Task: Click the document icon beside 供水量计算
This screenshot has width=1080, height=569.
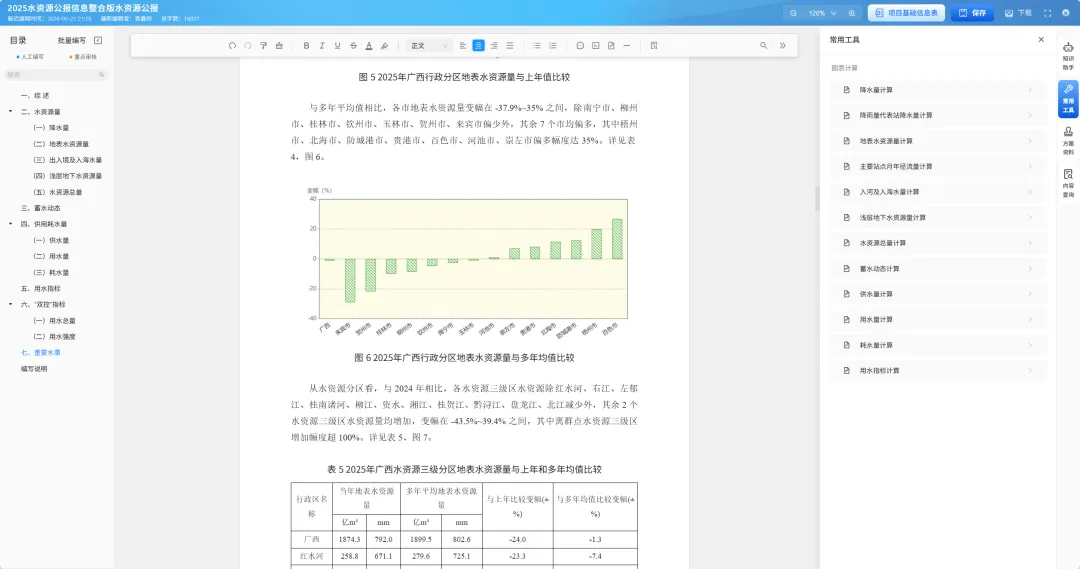Action: coord(847,294)
